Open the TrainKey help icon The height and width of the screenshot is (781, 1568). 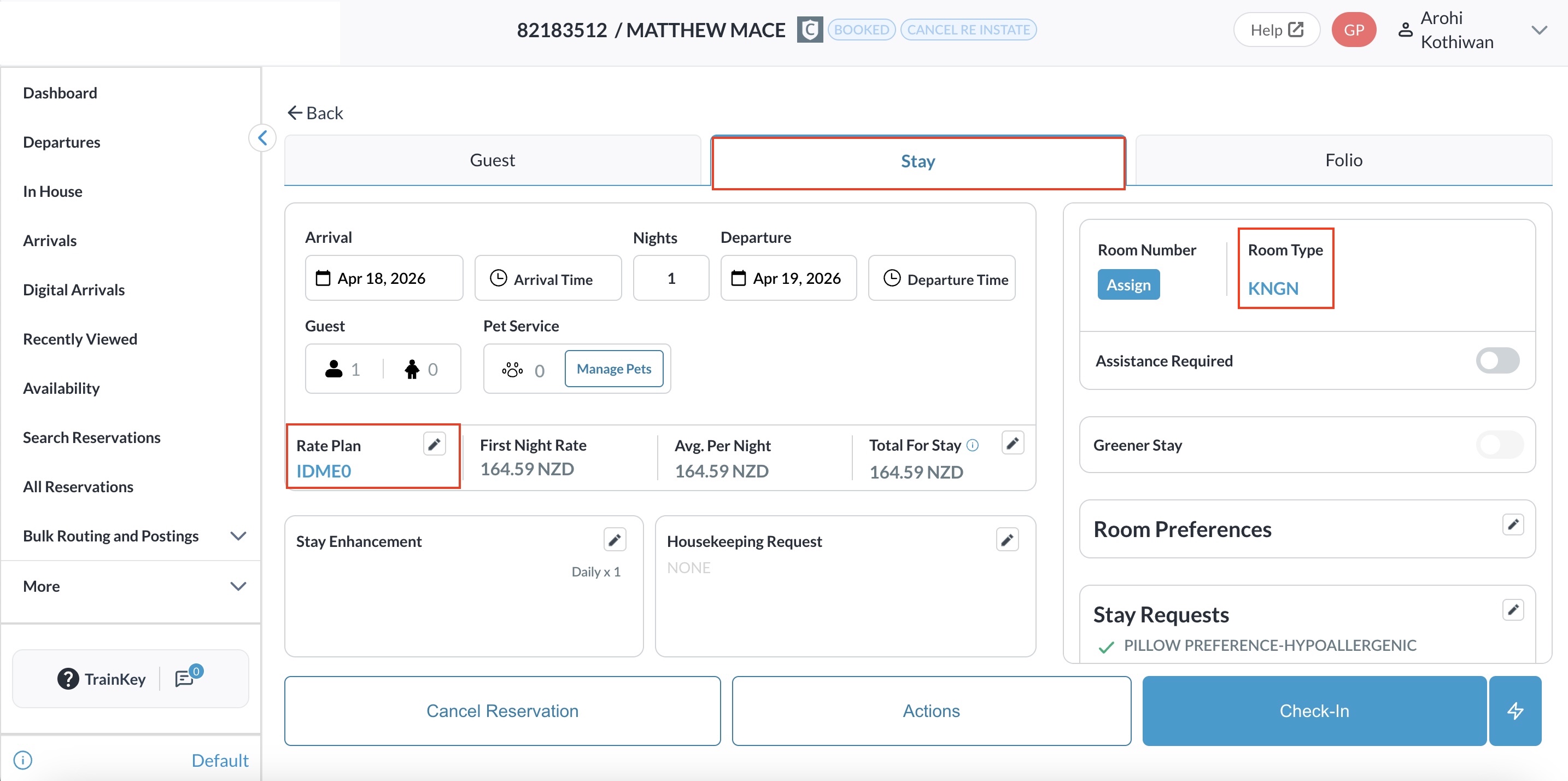tap(68, 679)
